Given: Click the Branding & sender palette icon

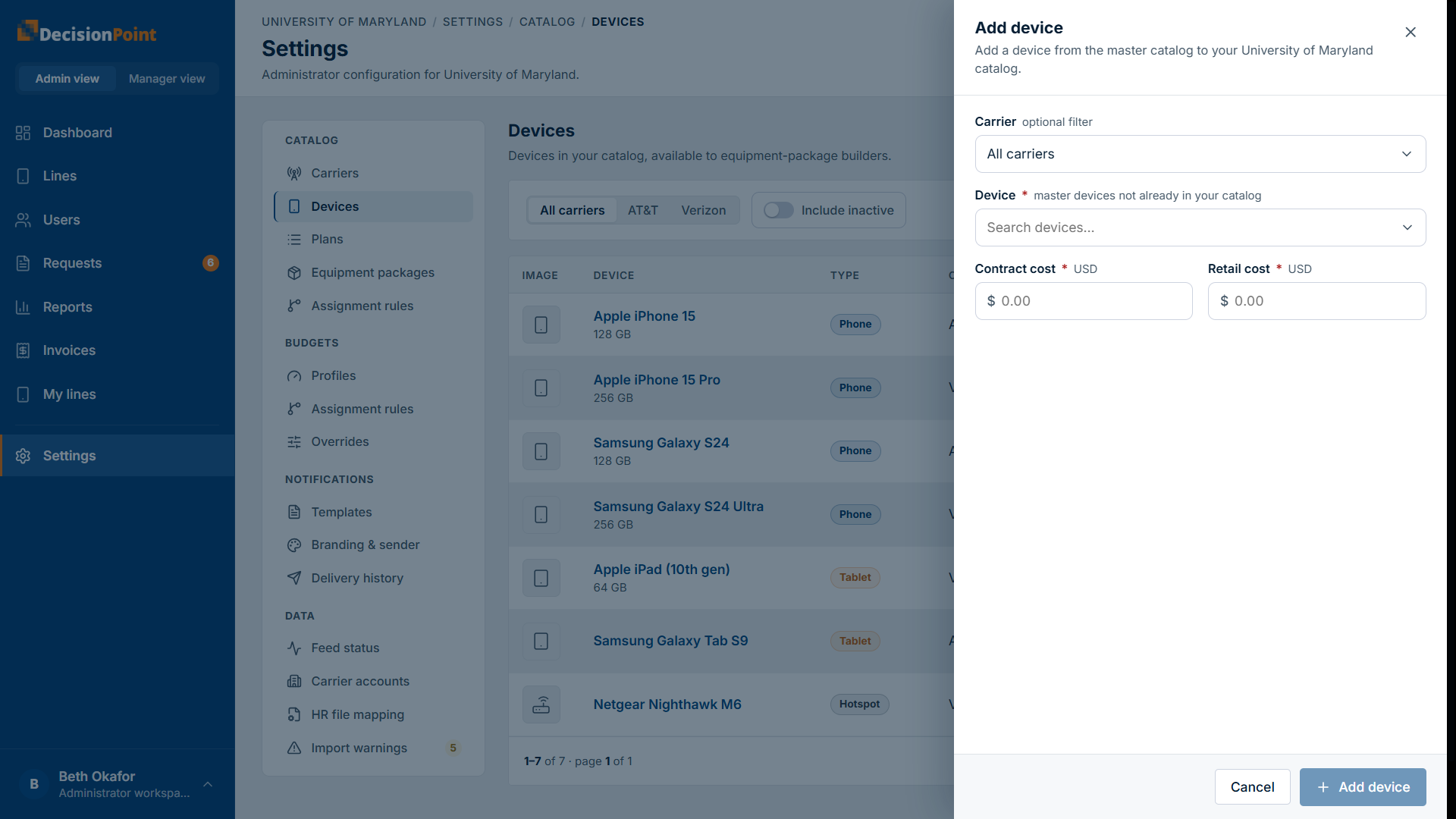Looking at the screenshot, I should (294, 545).
